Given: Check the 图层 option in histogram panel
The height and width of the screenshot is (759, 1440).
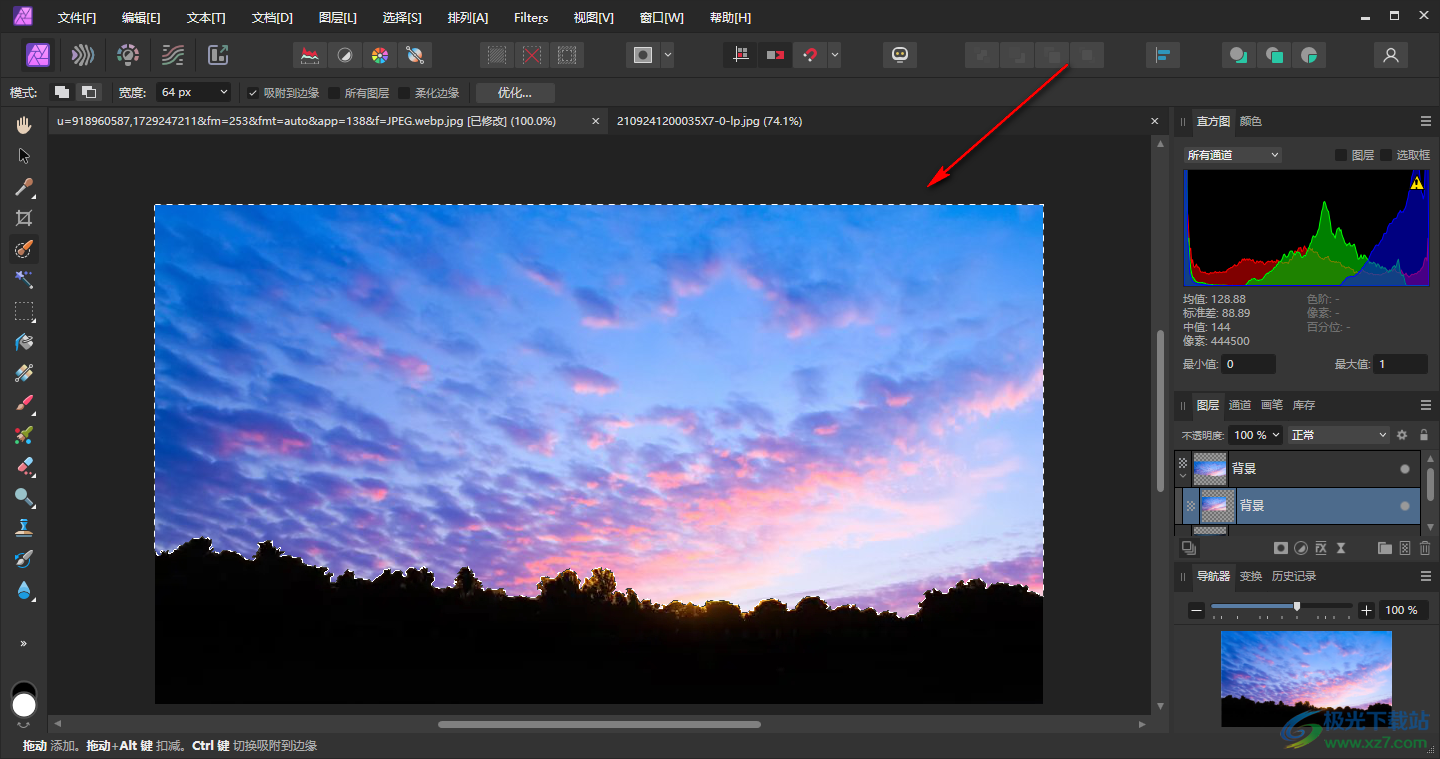Looking at the screenshot, I should click(1341, 155).
